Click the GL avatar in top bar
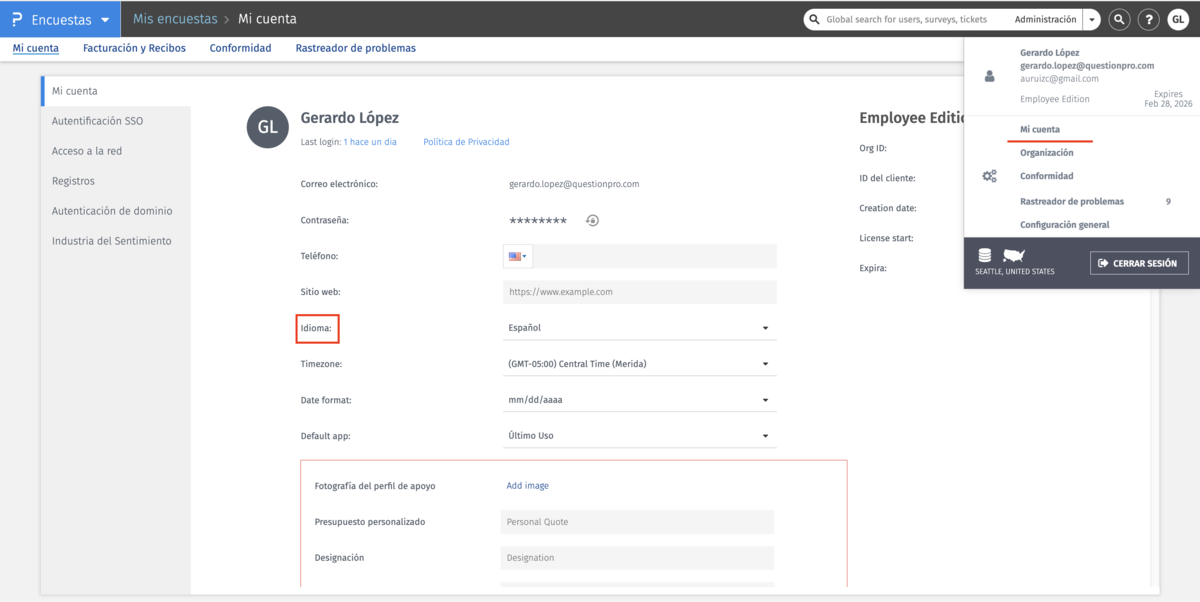The height and width of the screenshot is (602, 1200). [x=1178, y=19]
